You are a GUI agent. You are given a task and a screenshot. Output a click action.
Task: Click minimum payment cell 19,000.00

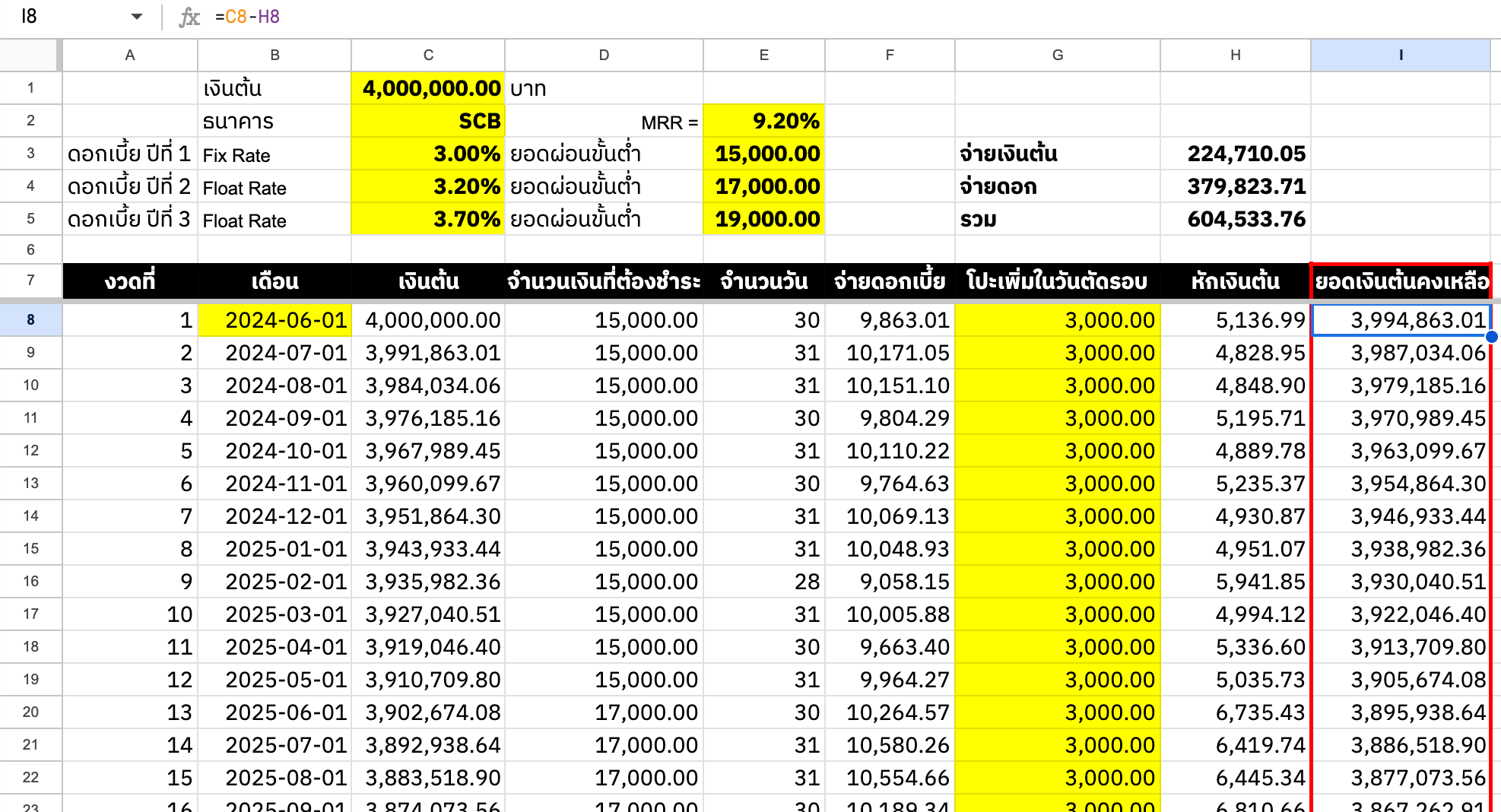764,219
